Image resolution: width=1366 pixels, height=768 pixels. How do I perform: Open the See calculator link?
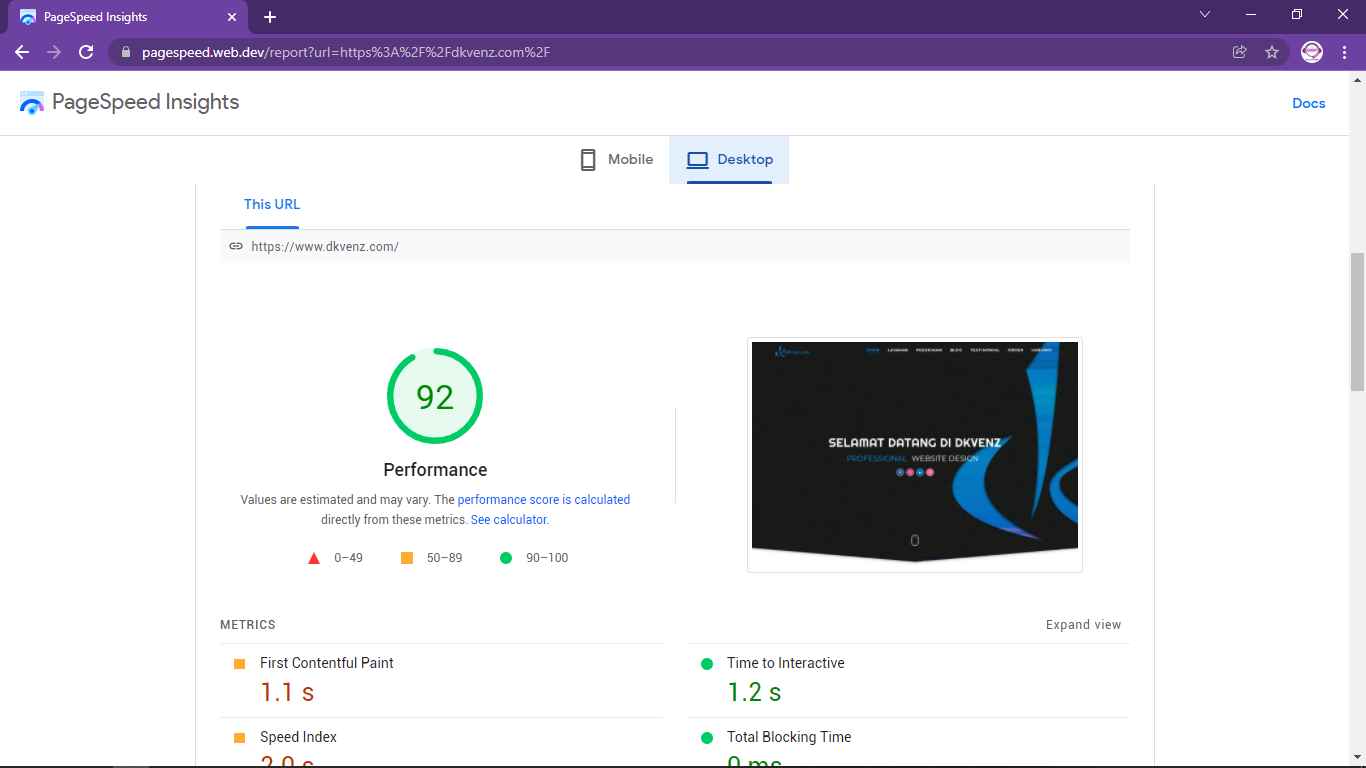pos(509,520)
